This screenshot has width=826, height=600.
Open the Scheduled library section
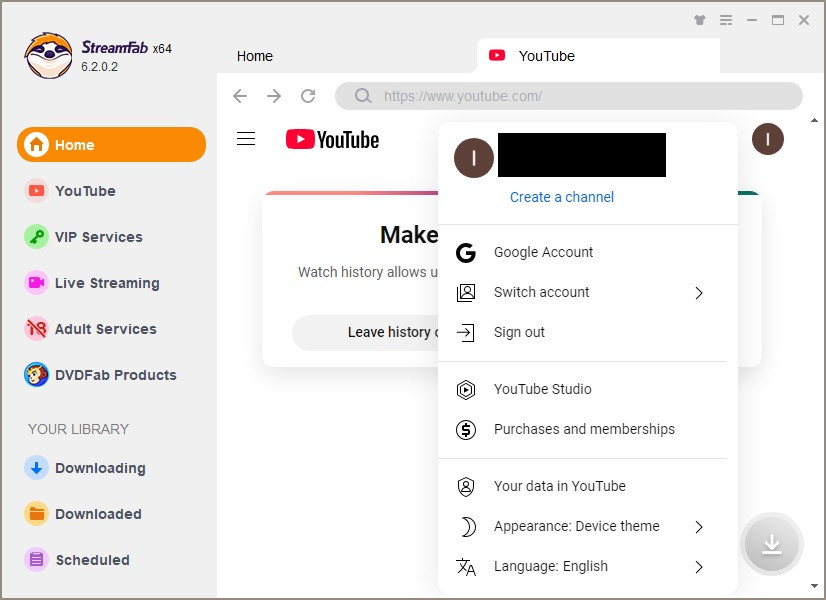point(92,560)
